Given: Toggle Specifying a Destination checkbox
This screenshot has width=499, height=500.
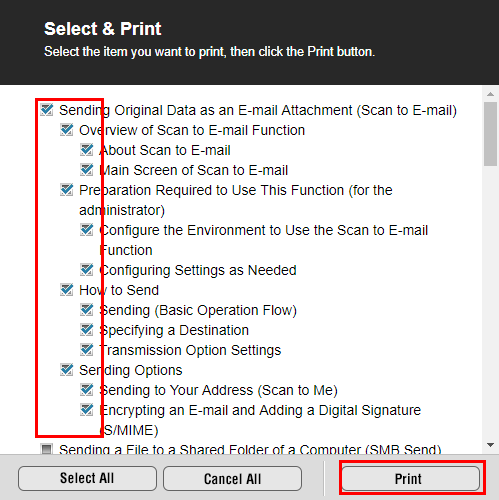Looking at the screenshot, I should (x=87, y=329).
